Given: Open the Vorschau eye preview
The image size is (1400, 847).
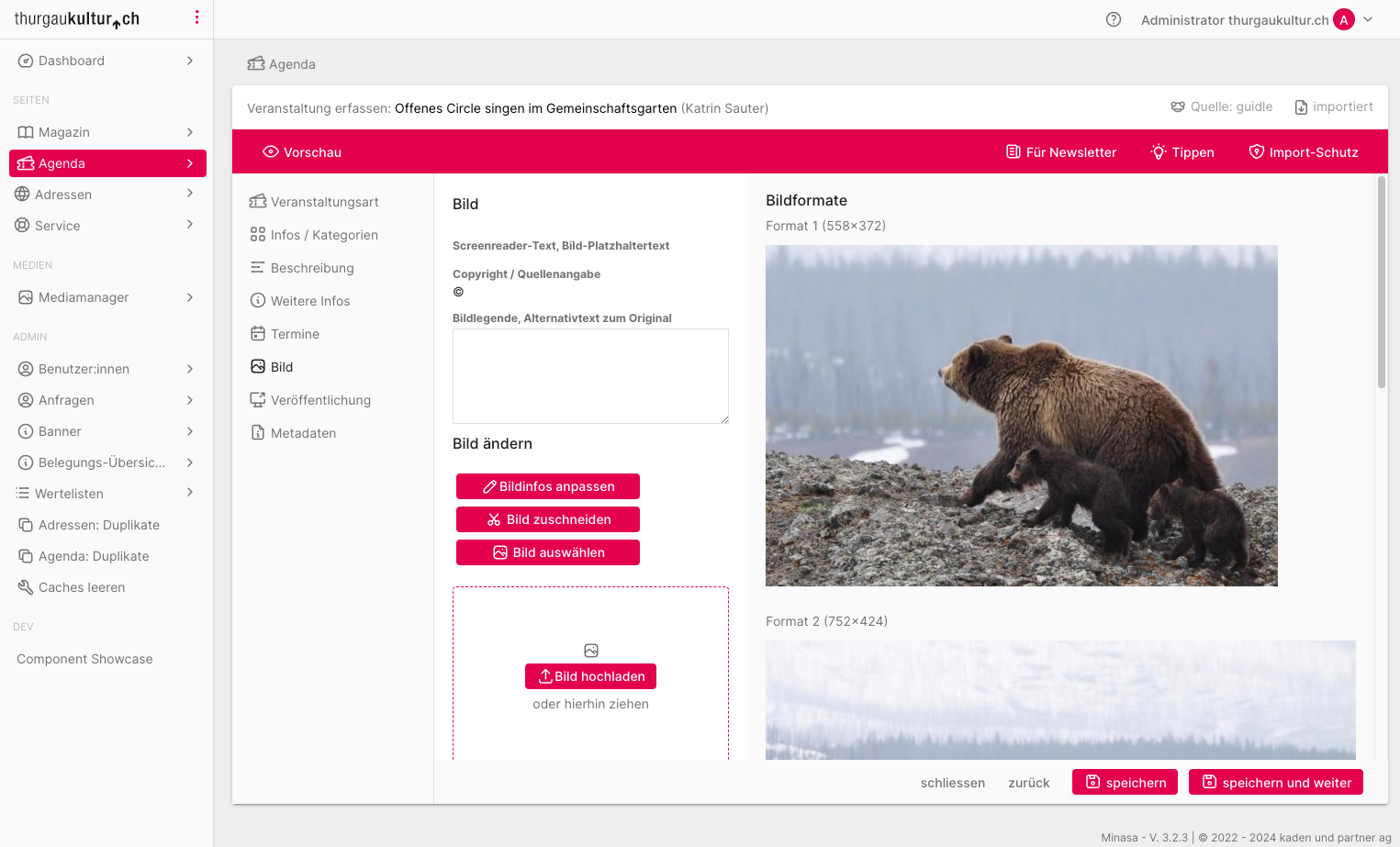Looking at the screenshot, I should click(302, 152).
